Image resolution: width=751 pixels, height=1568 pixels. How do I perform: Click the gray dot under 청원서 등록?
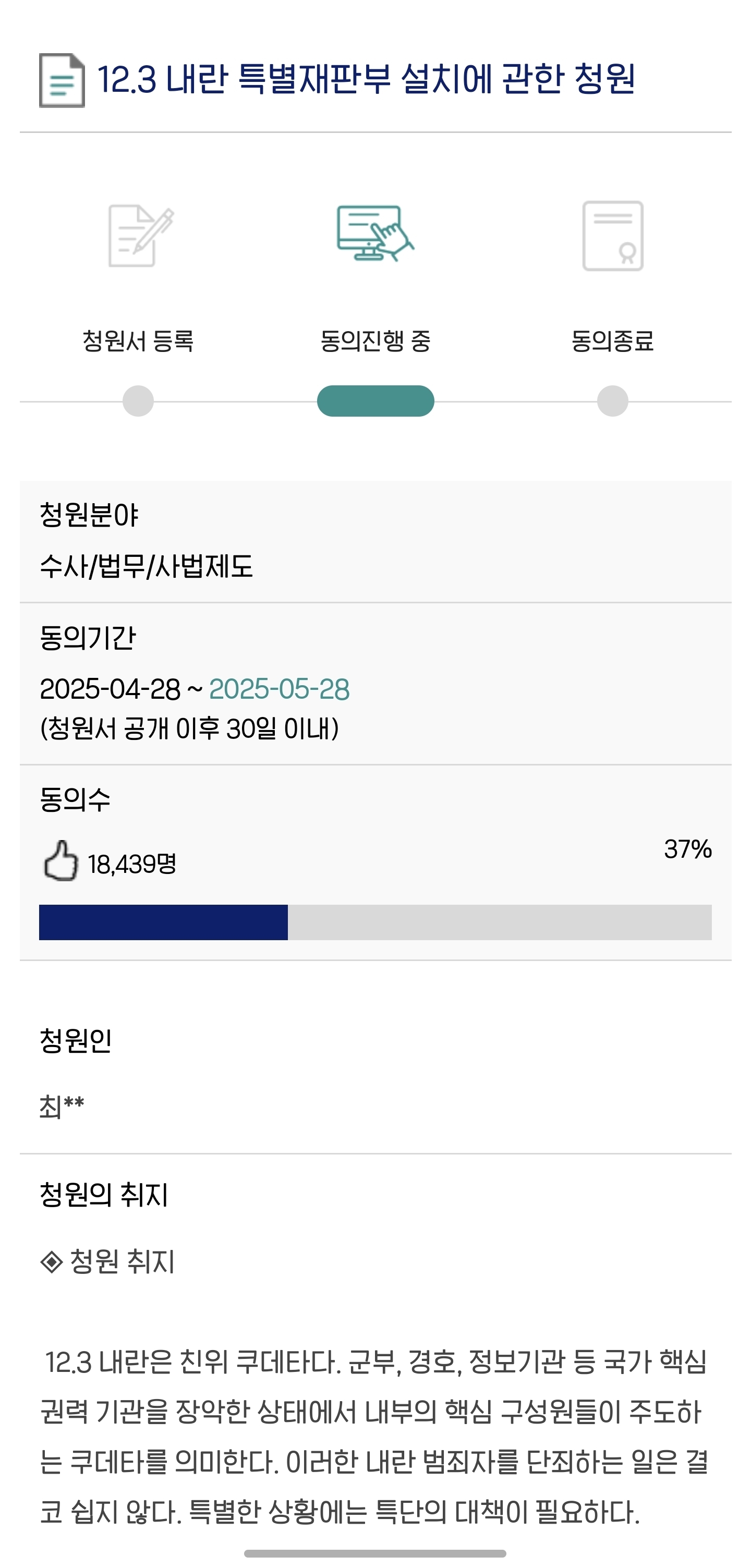coord(138,401)
